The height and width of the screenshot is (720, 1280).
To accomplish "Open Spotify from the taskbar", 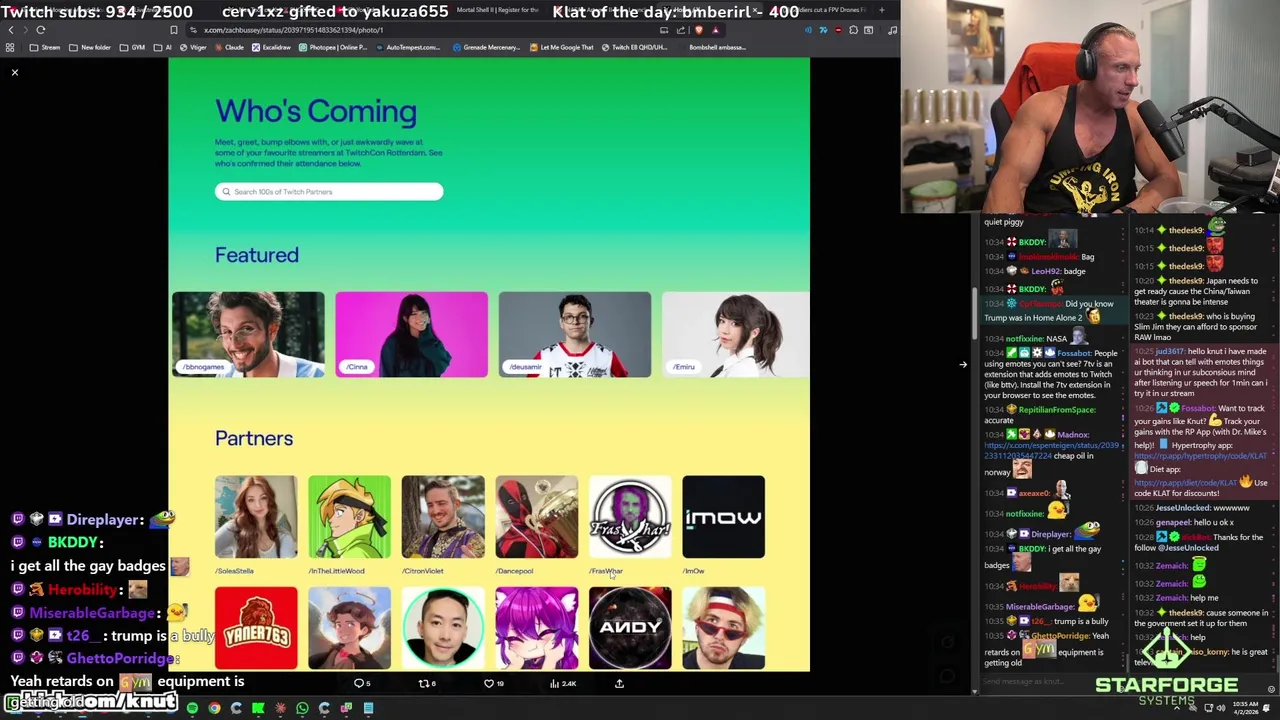I will click(x=192, y=708).
